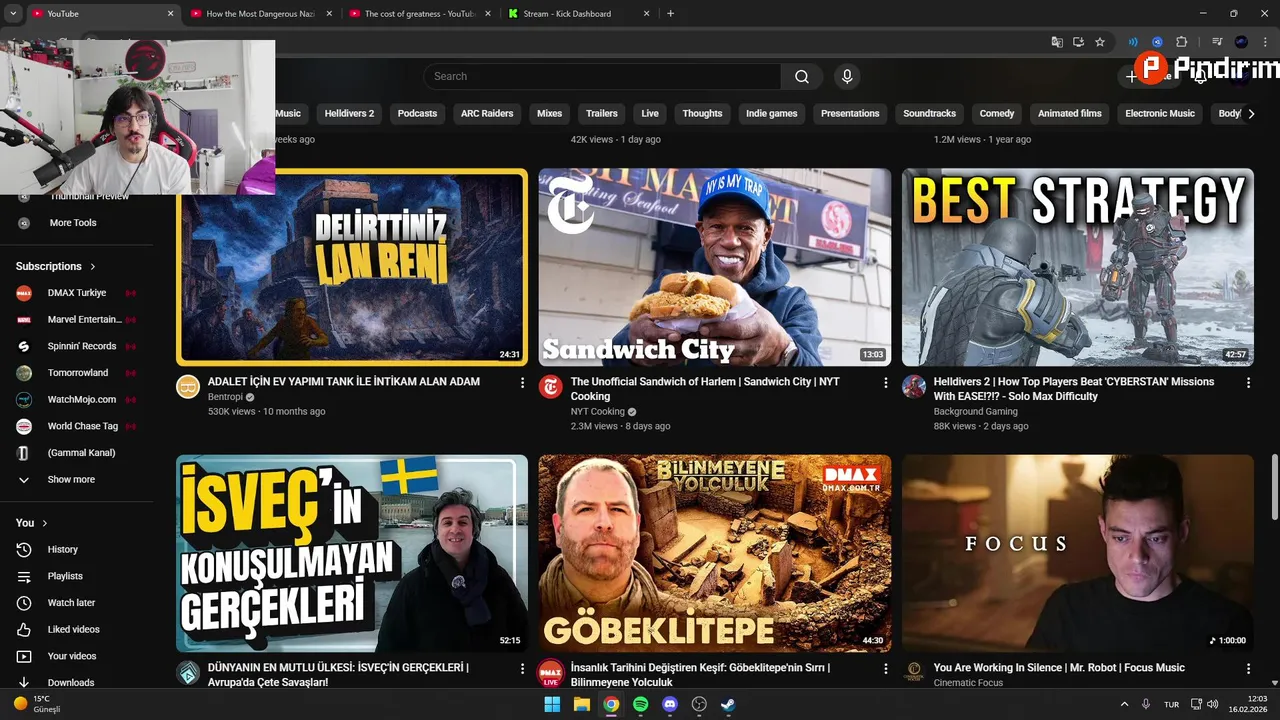
Task: Show next category chips with arrow
Action: tap(1251, 114)
